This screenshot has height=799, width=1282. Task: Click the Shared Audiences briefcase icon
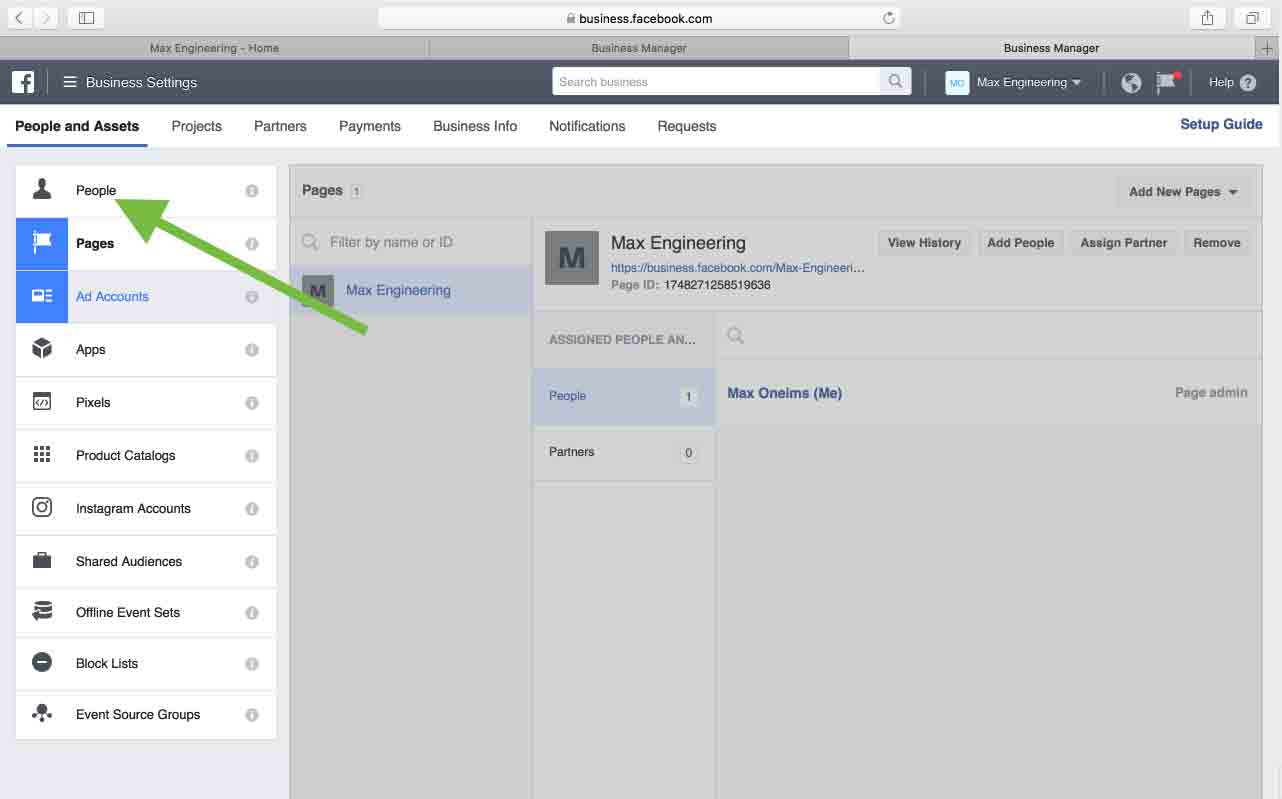pos(42,561)
